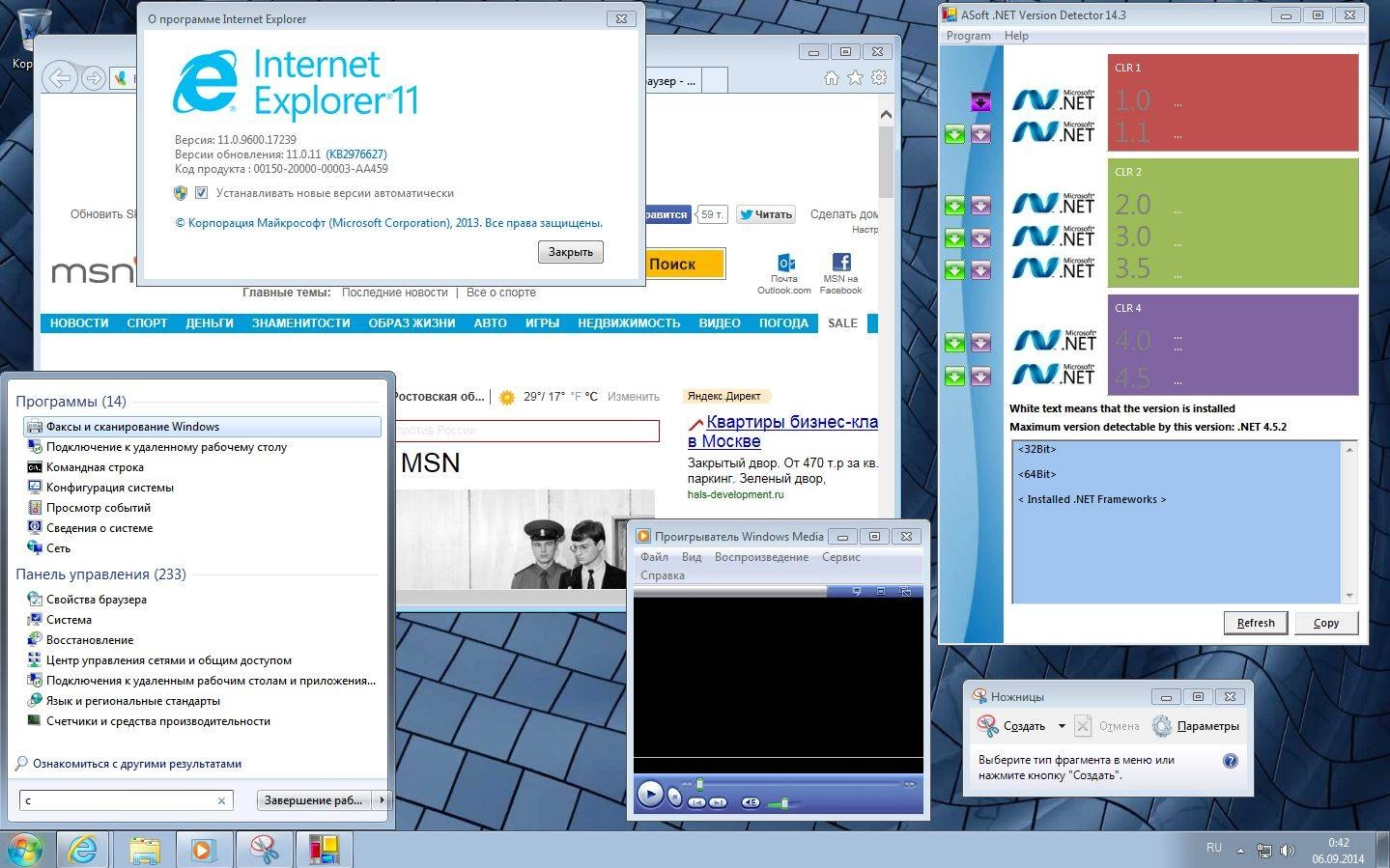Click Закрыть in the About Internet Explorer dialog
The image size is (1390, 868).
click(x=570, y=252)
